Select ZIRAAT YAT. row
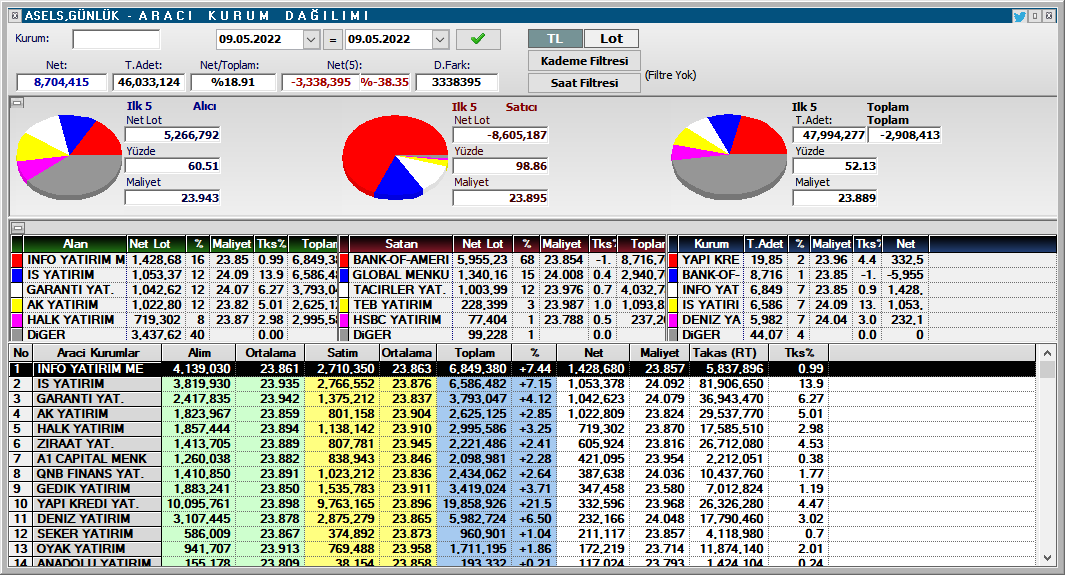Viewport: 1065px width, 575px height. (x=523, y=443)
